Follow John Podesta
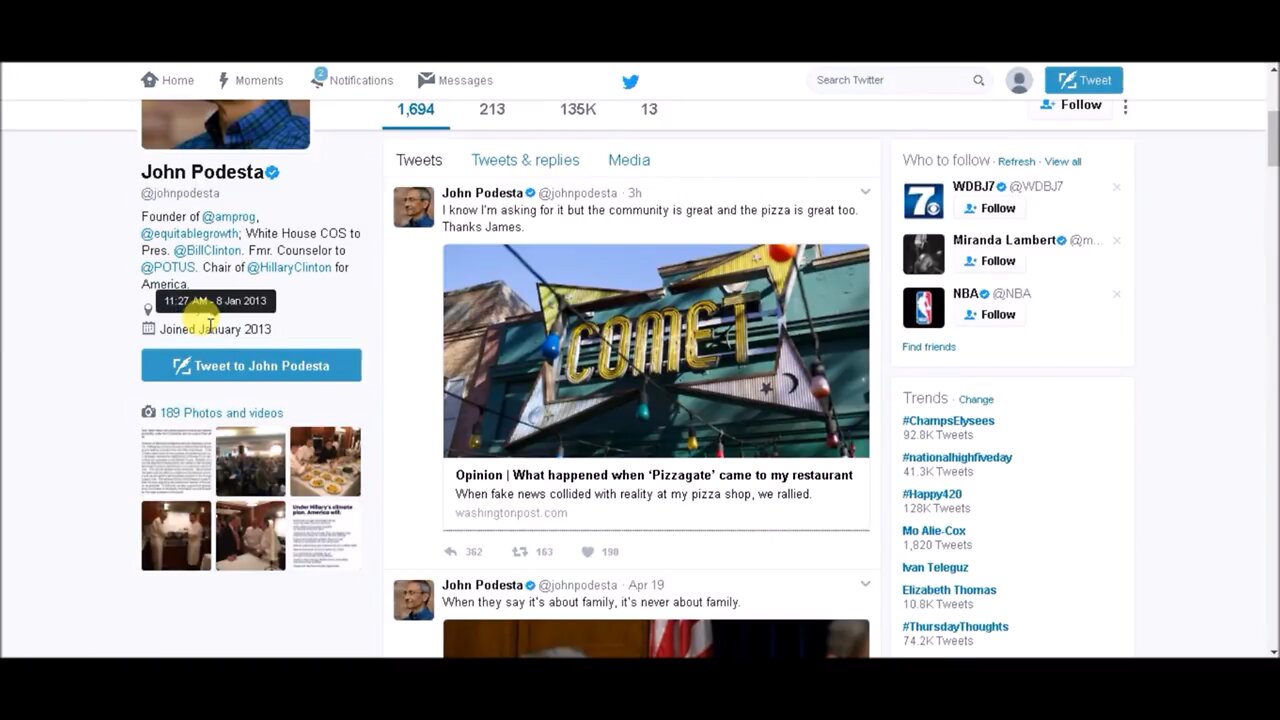1280x720 pixels. [1071, 105]
